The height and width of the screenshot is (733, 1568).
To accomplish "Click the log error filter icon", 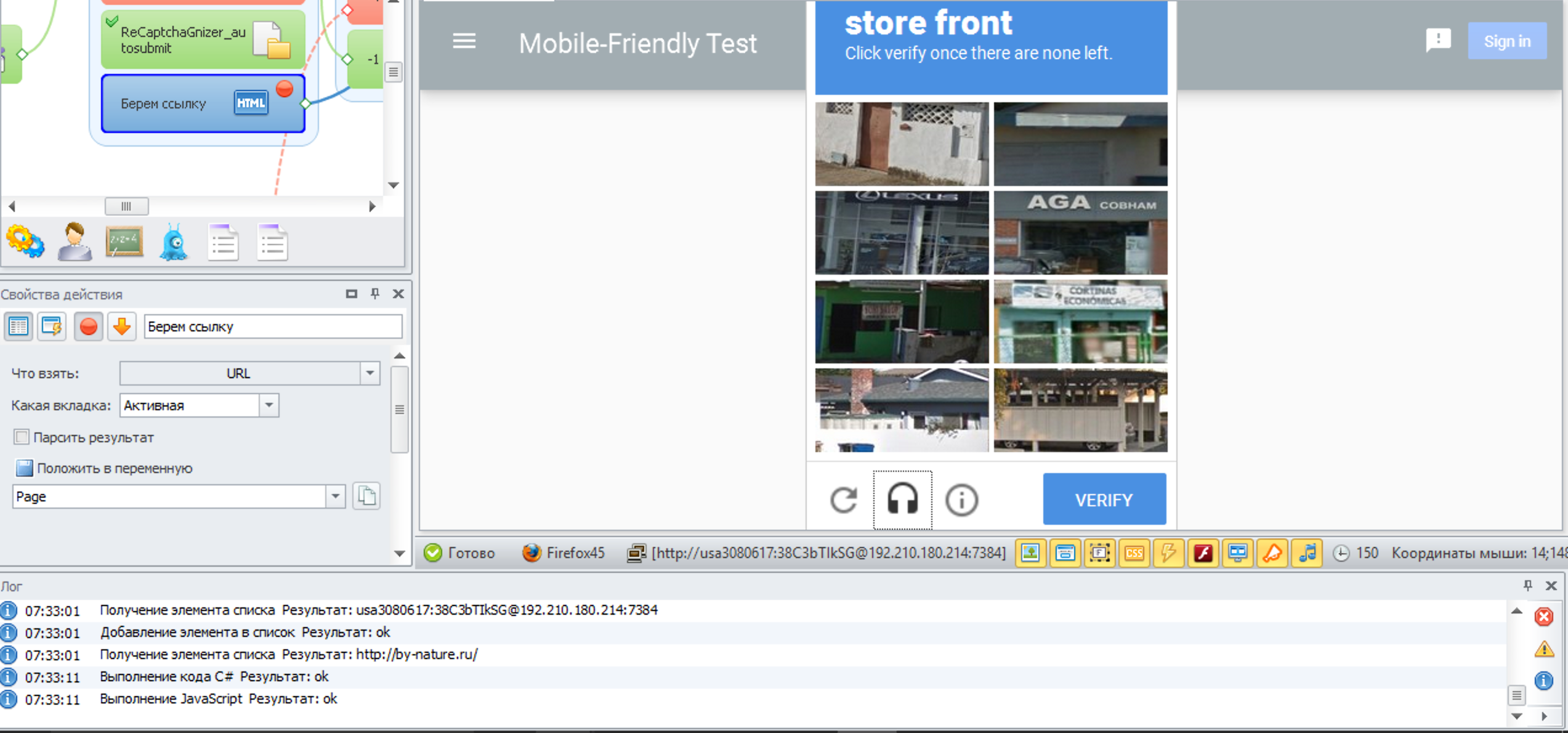I will 1543,617.
